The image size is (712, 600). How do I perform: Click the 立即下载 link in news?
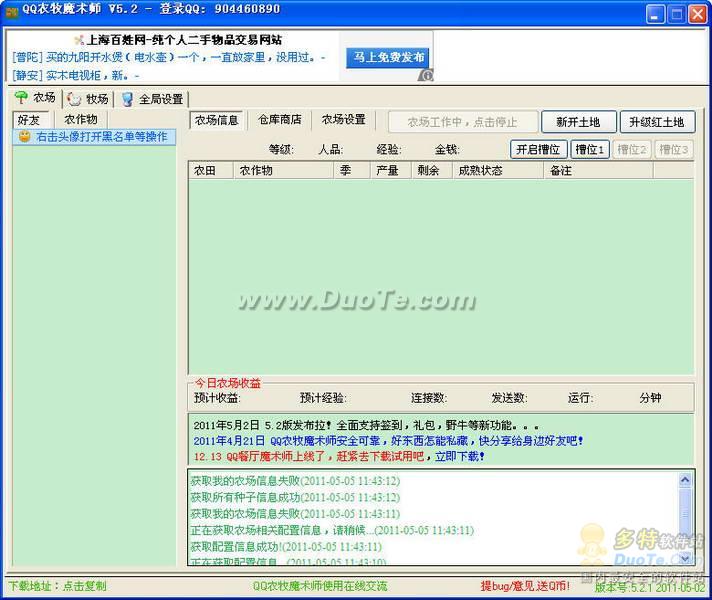point(460,456)
